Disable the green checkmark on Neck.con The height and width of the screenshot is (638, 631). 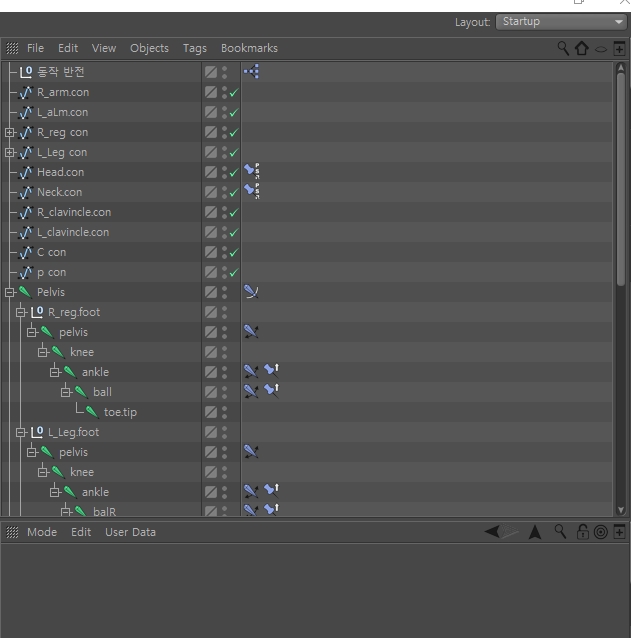tap(234, 192)
